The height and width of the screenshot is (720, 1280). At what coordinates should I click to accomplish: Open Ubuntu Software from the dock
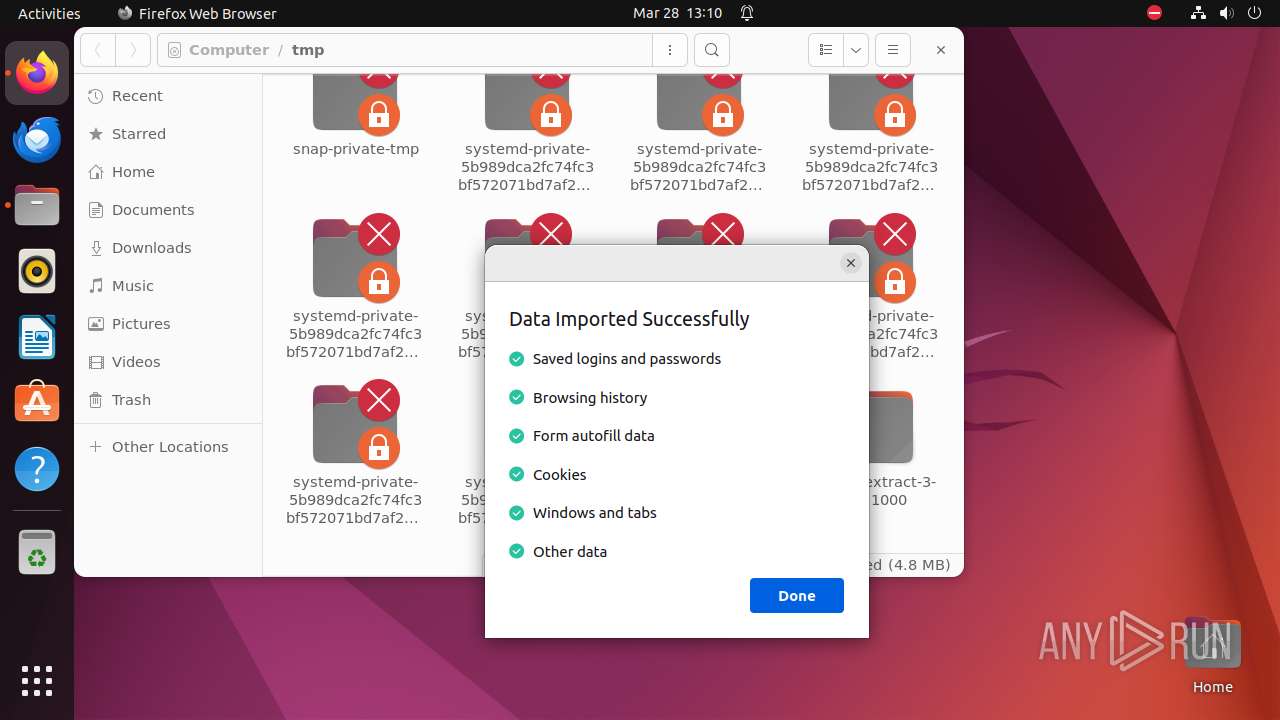(37, 403)
